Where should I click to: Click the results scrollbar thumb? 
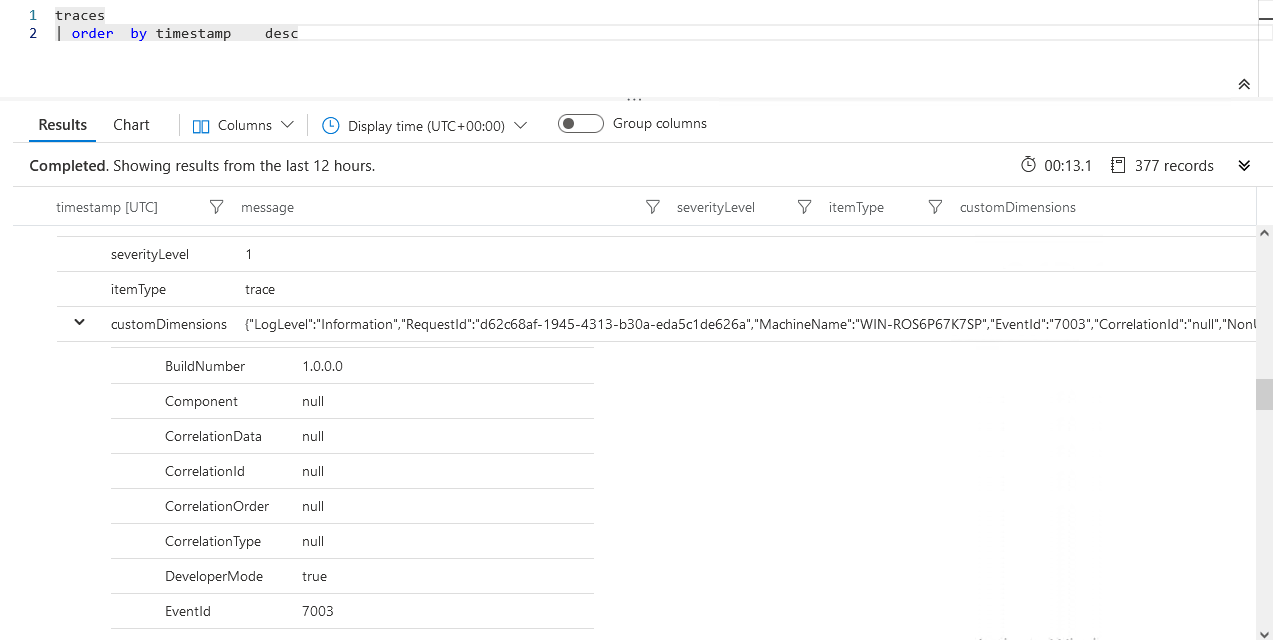(1264, 394)
